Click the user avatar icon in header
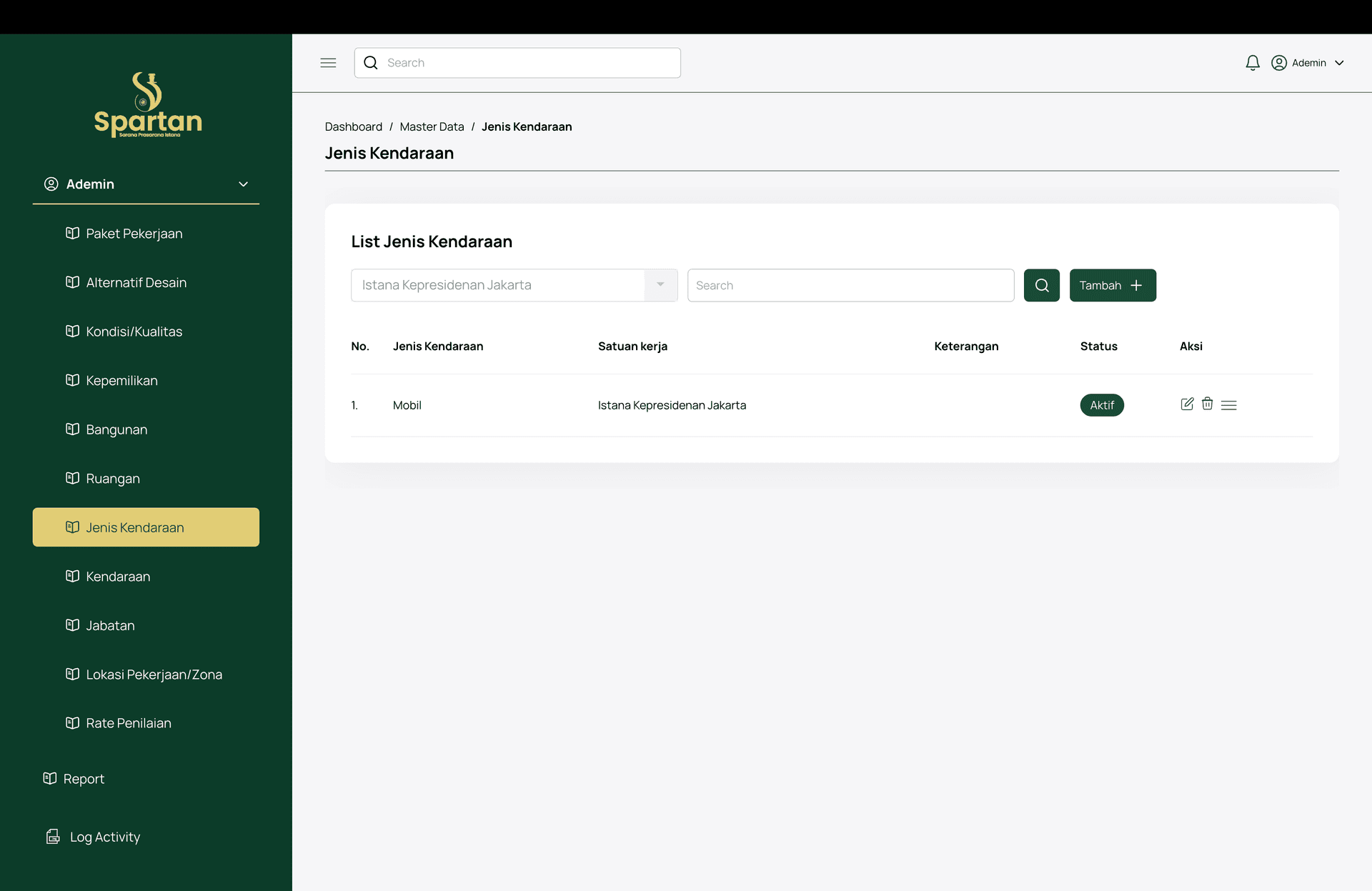 1278,63
